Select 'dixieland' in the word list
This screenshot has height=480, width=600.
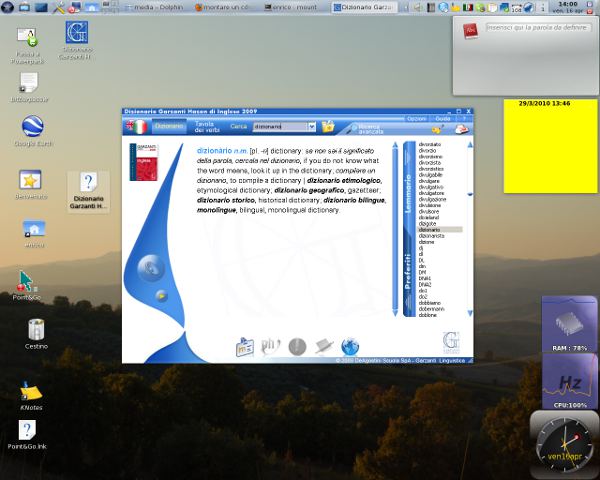coord(429,217)
